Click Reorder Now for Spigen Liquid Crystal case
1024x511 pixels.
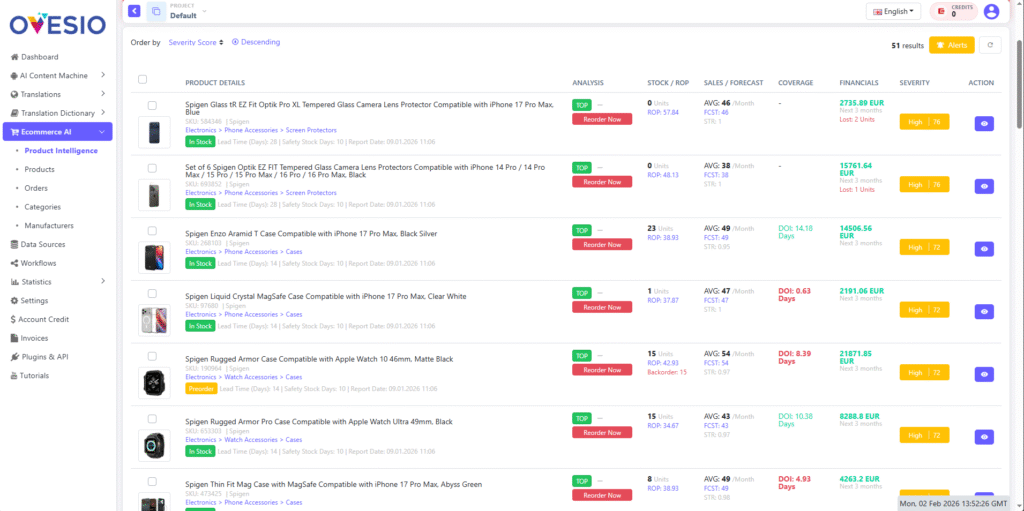tap(602, 307)
